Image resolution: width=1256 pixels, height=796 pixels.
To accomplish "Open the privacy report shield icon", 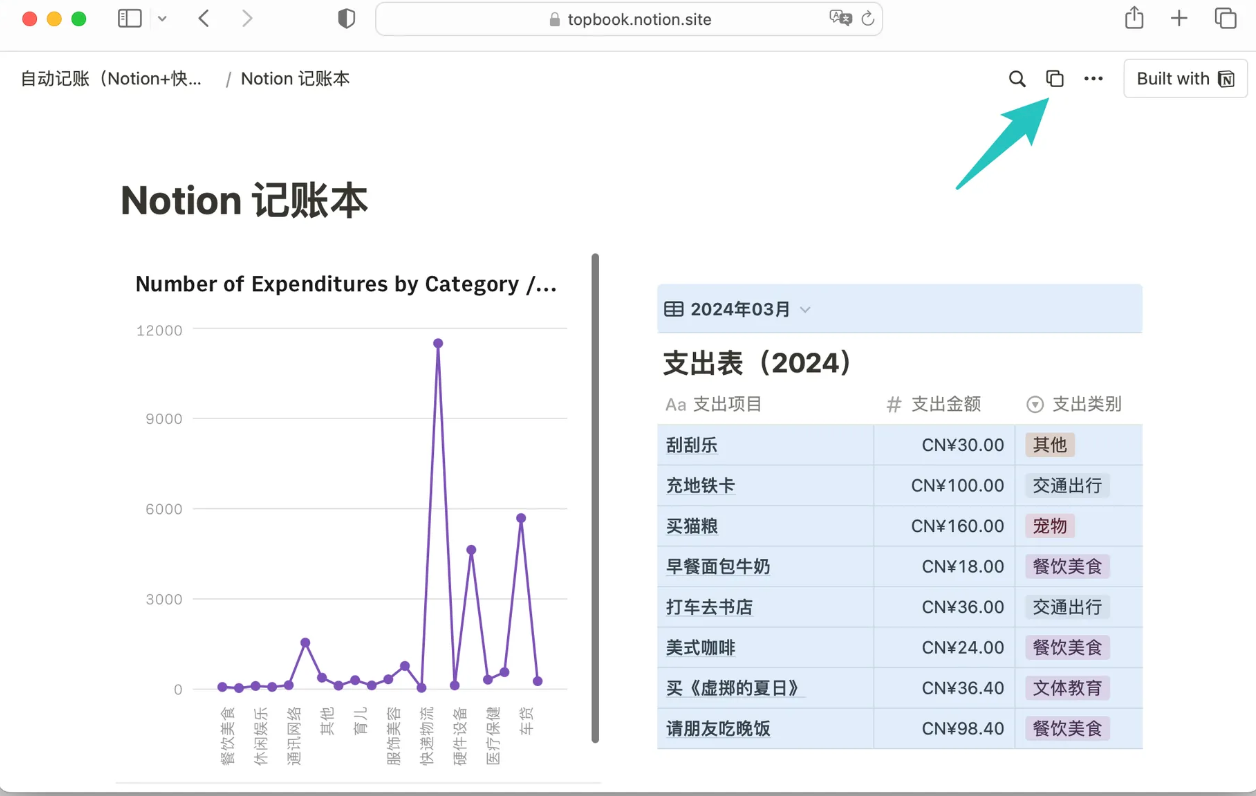I will tap(346, 19).
